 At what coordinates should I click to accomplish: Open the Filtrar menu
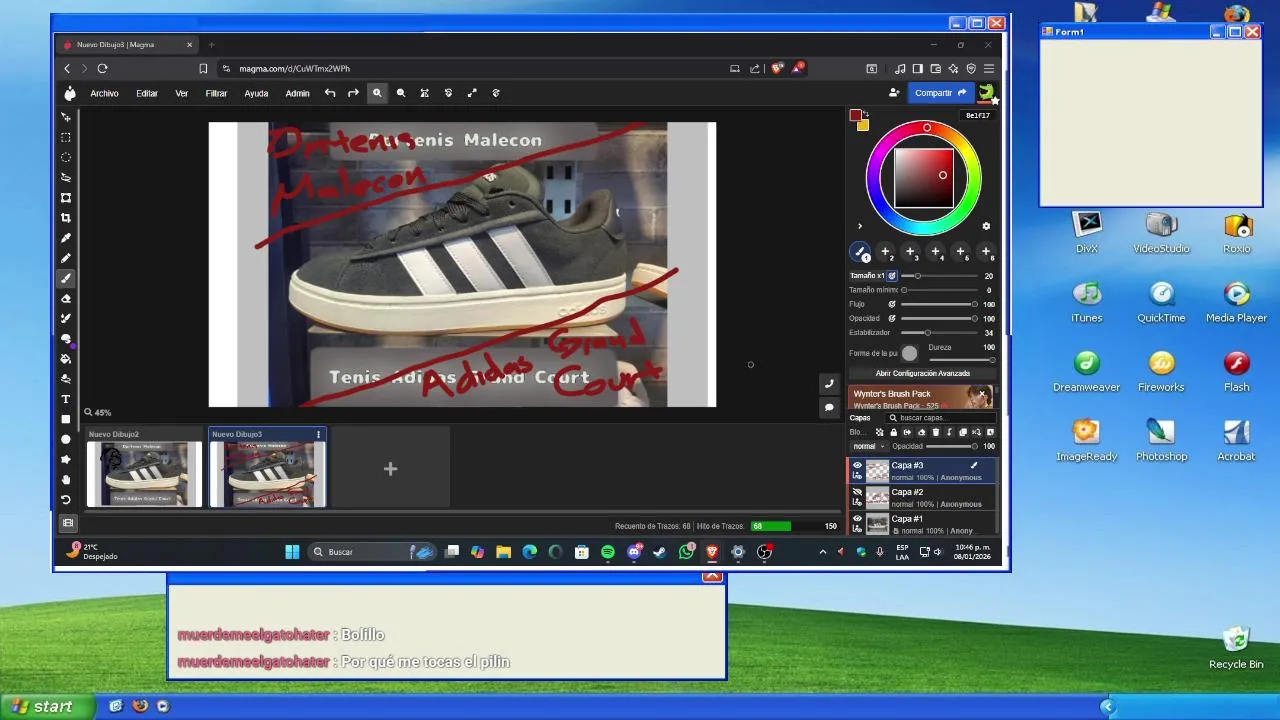pyautogui.click(x=216, y=93)
